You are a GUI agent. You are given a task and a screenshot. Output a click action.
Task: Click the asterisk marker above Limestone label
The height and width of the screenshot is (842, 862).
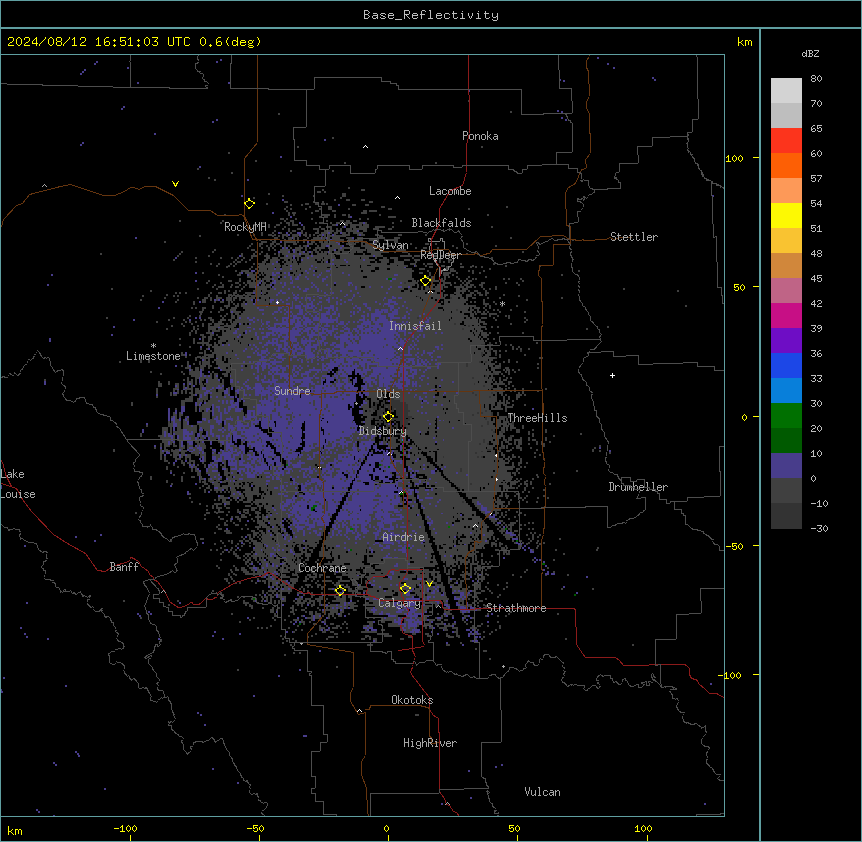click(153, 345)
